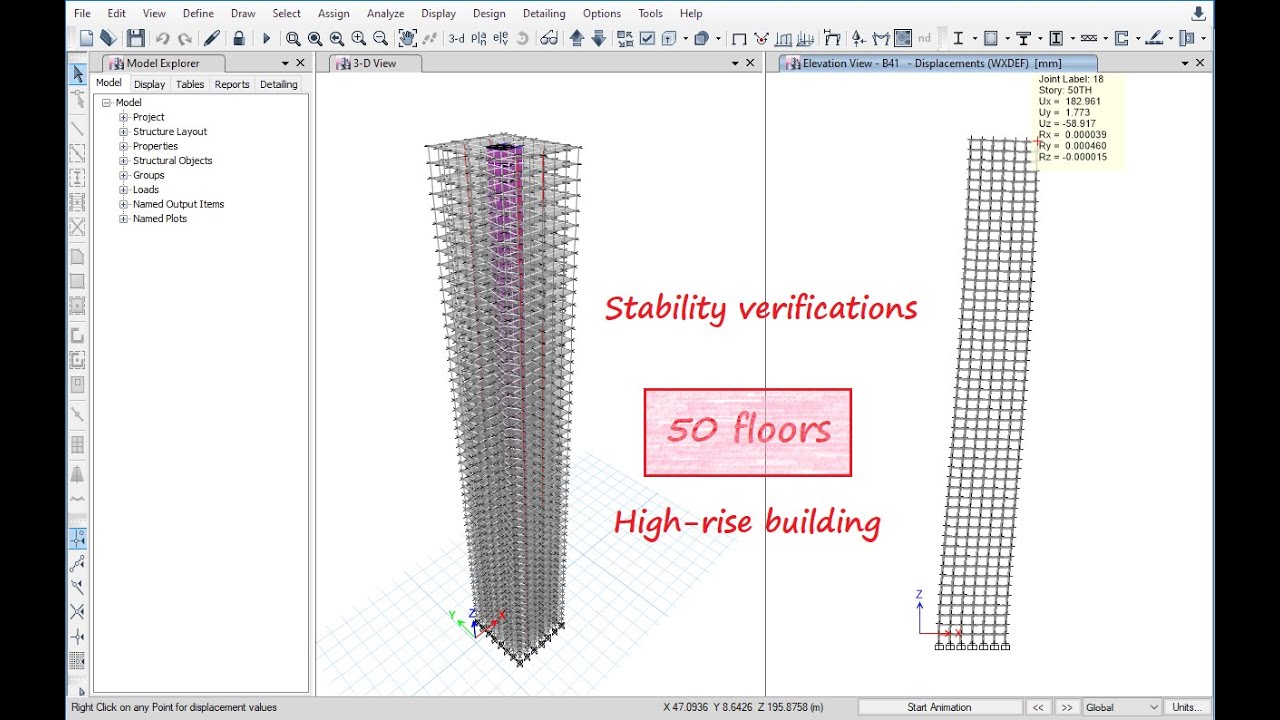Open the Detailing menu
1280x720 pixels.
click(544, 13)
